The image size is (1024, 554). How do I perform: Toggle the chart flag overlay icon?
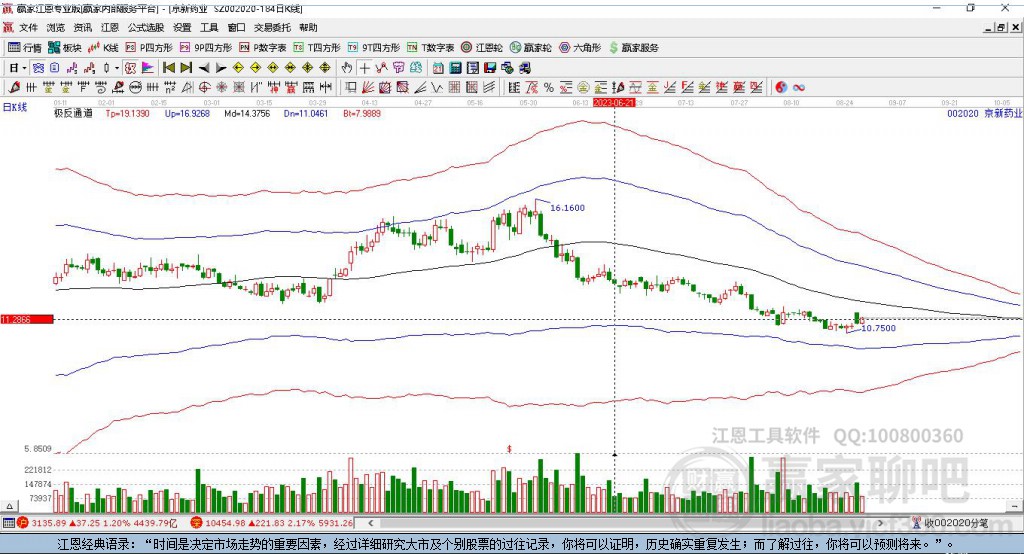tap(148, 68)
